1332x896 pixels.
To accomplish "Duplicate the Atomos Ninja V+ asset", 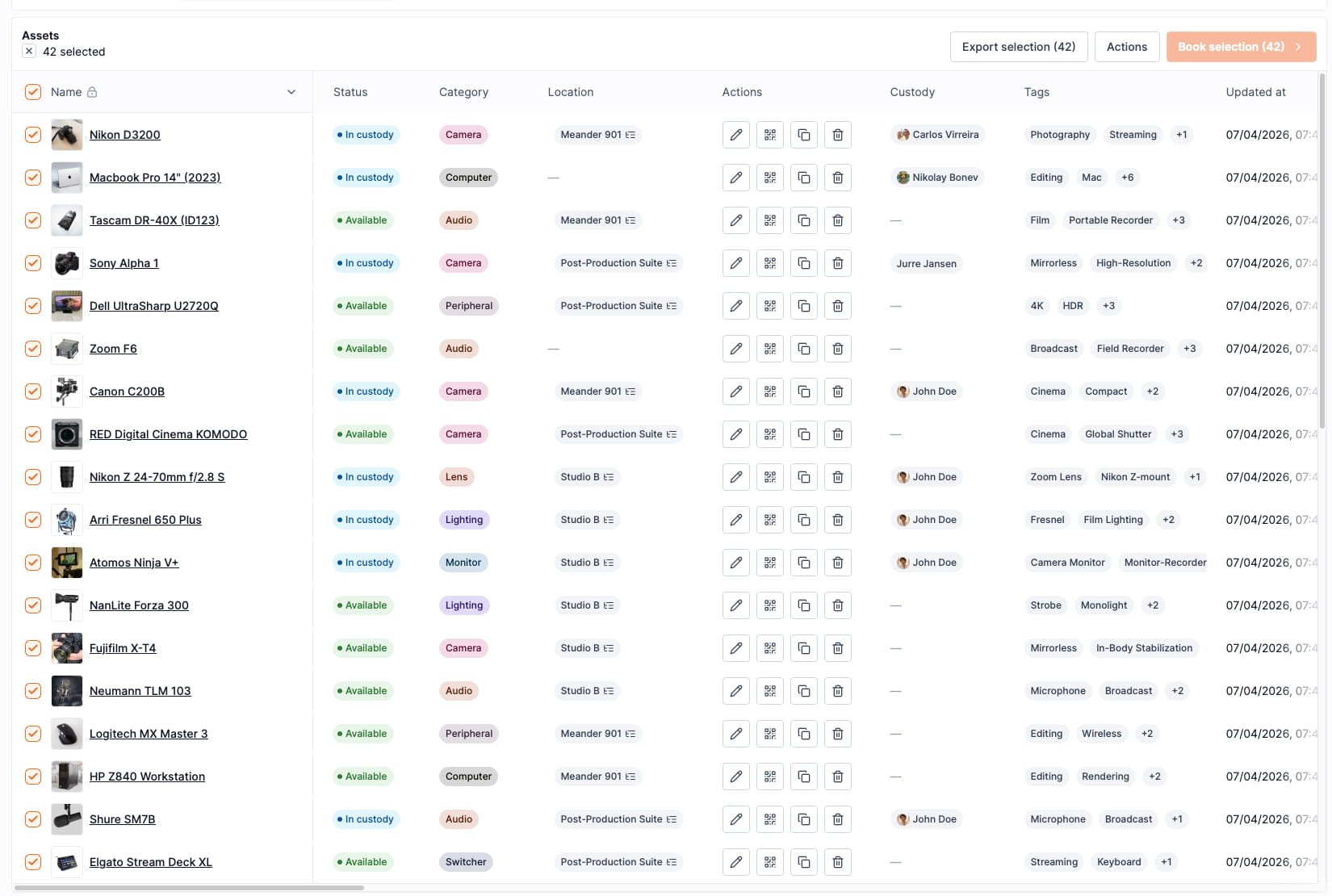I will [x=803, y=563].
